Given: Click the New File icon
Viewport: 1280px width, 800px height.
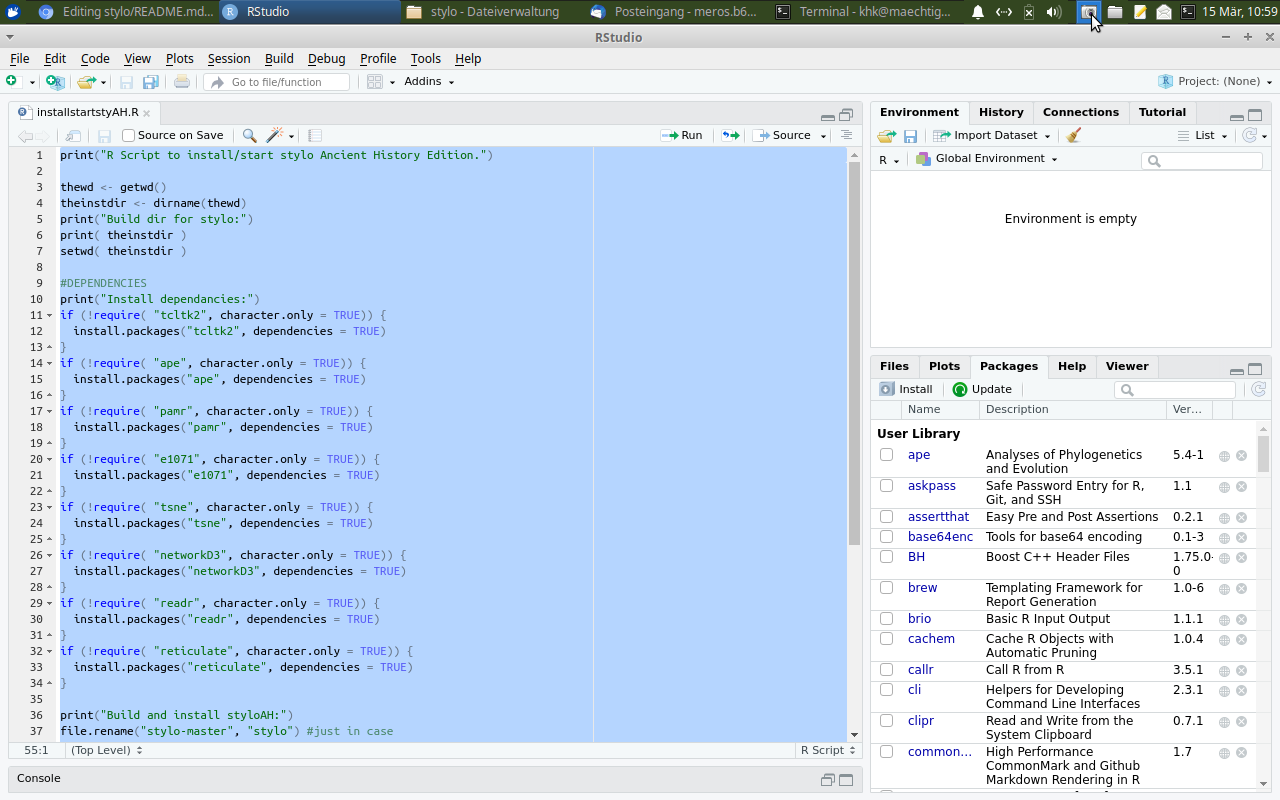Looking at the screenshot, I should pyautogui.click(x=12, y=82).
